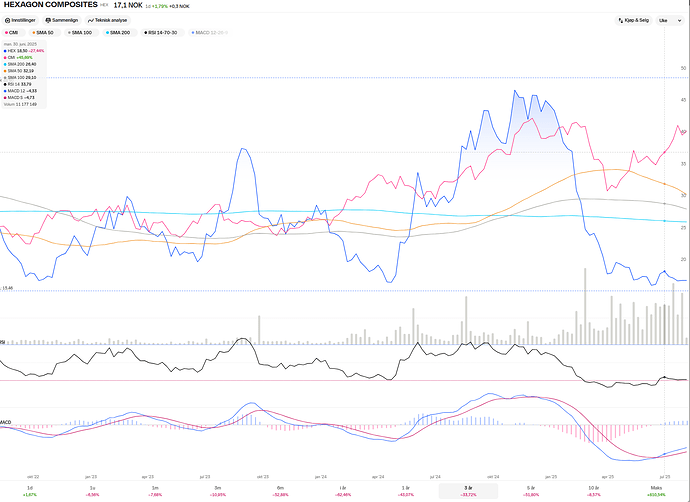Select the 10 år time range tab
Image resolution: width=690 pixels, height=502 pixels.
click(x=594, y=491)
